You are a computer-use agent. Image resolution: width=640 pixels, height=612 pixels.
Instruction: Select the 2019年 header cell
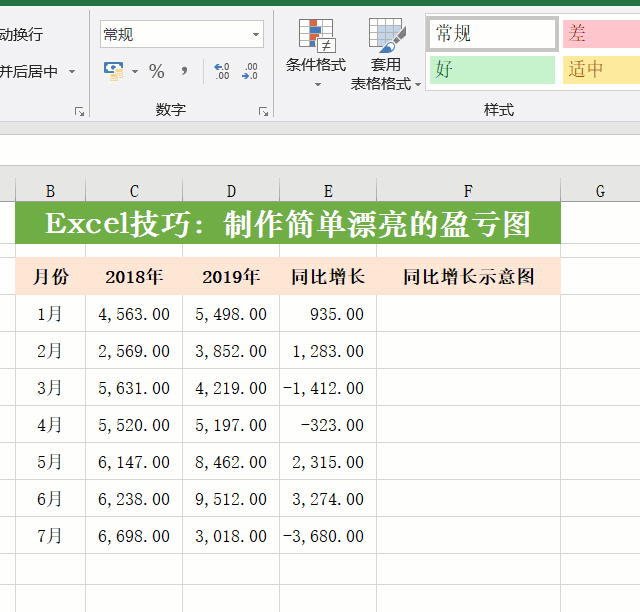point(231,276)
